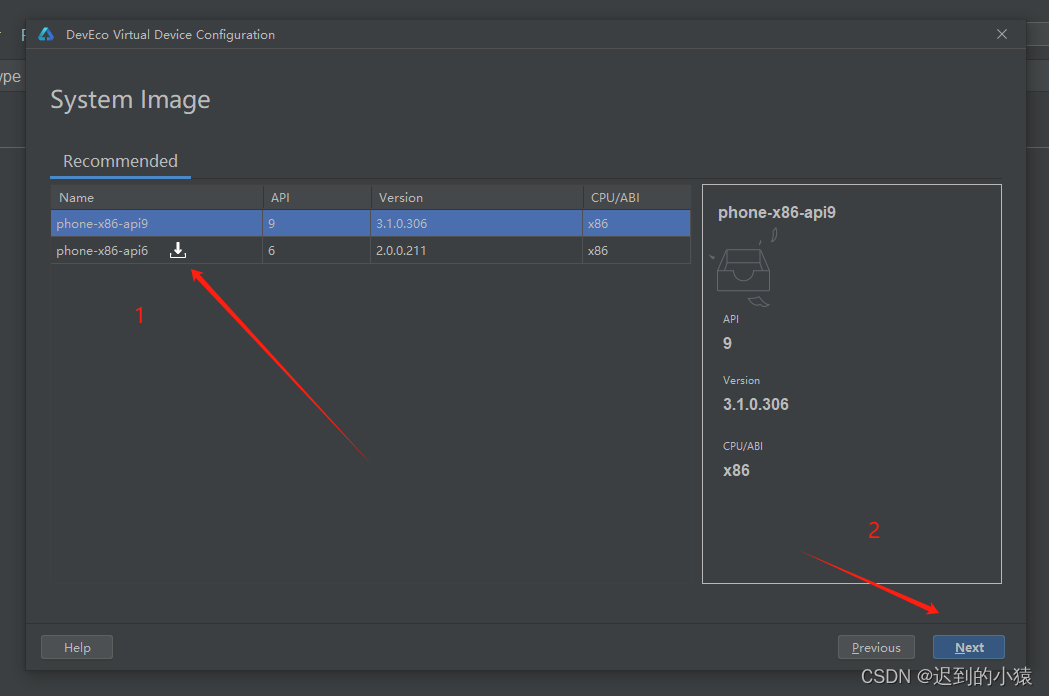Viewport: 1049px width, 696px height.
Task: Click version cell 2.0.0.211
Action: tap(476, 250)
